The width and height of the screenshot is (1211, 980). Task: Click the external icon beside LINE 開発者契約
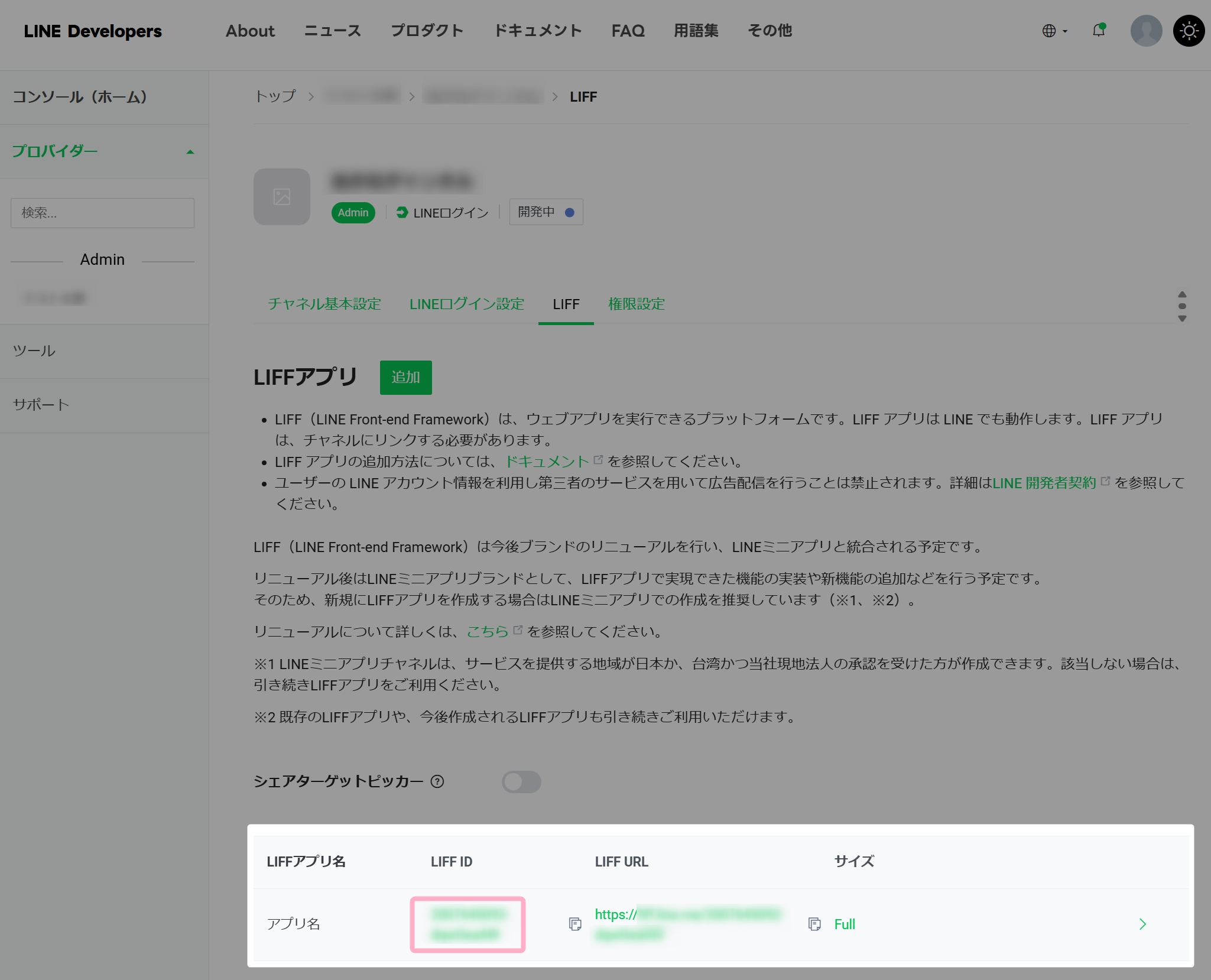tap(1105, 481)
